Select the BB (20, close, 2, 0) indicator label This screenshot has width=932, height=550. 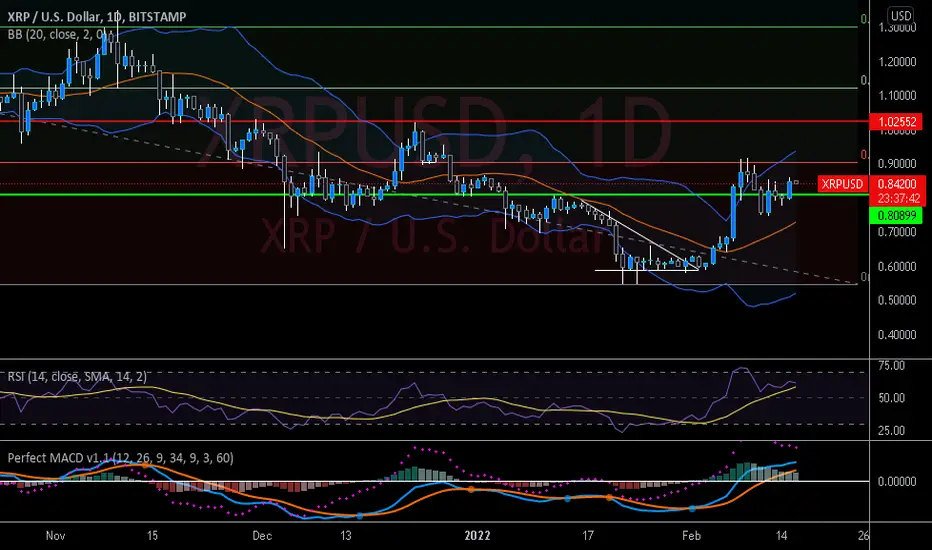tap(55, 34)
